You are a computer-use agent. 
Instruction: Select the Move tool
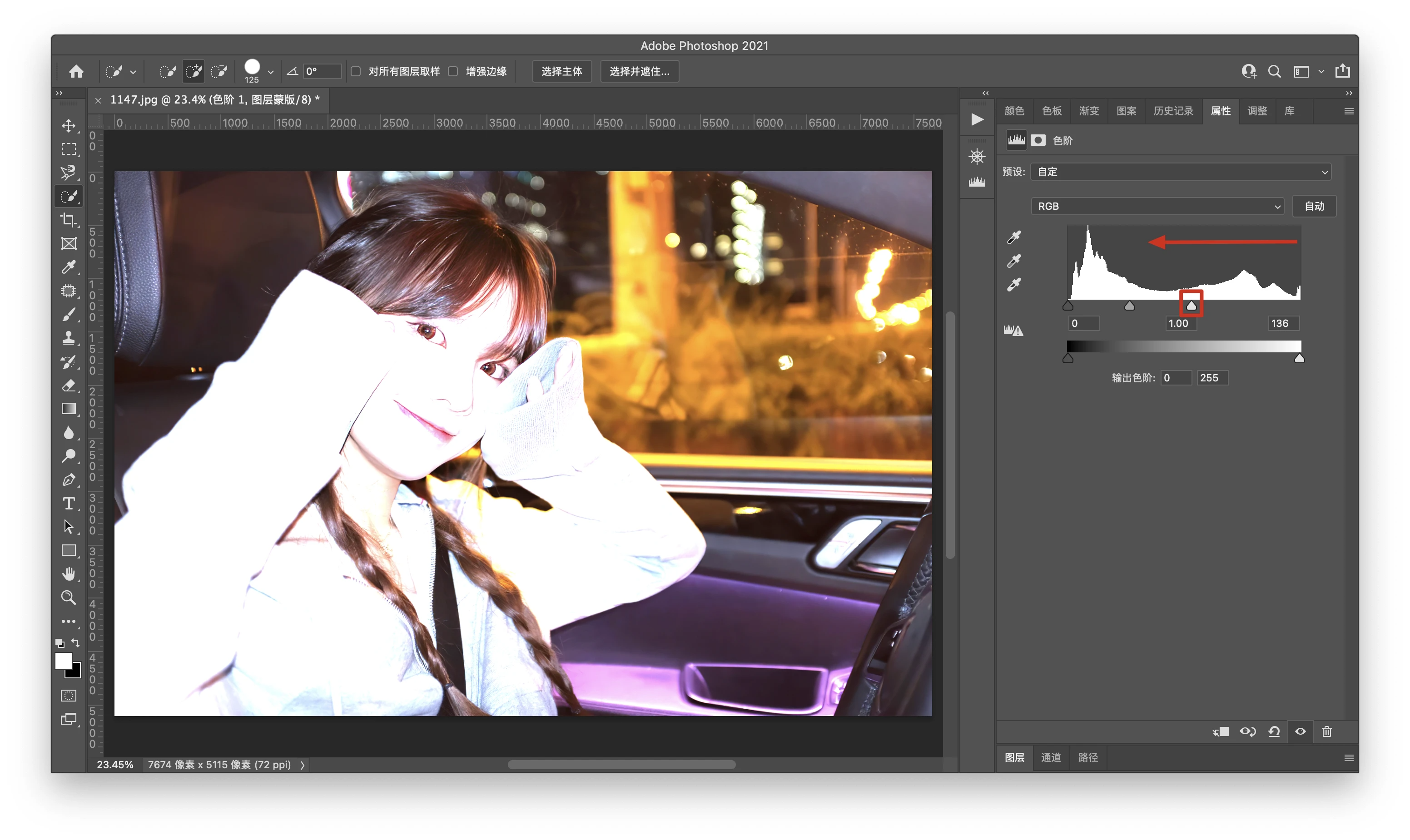tap(69, 126)
